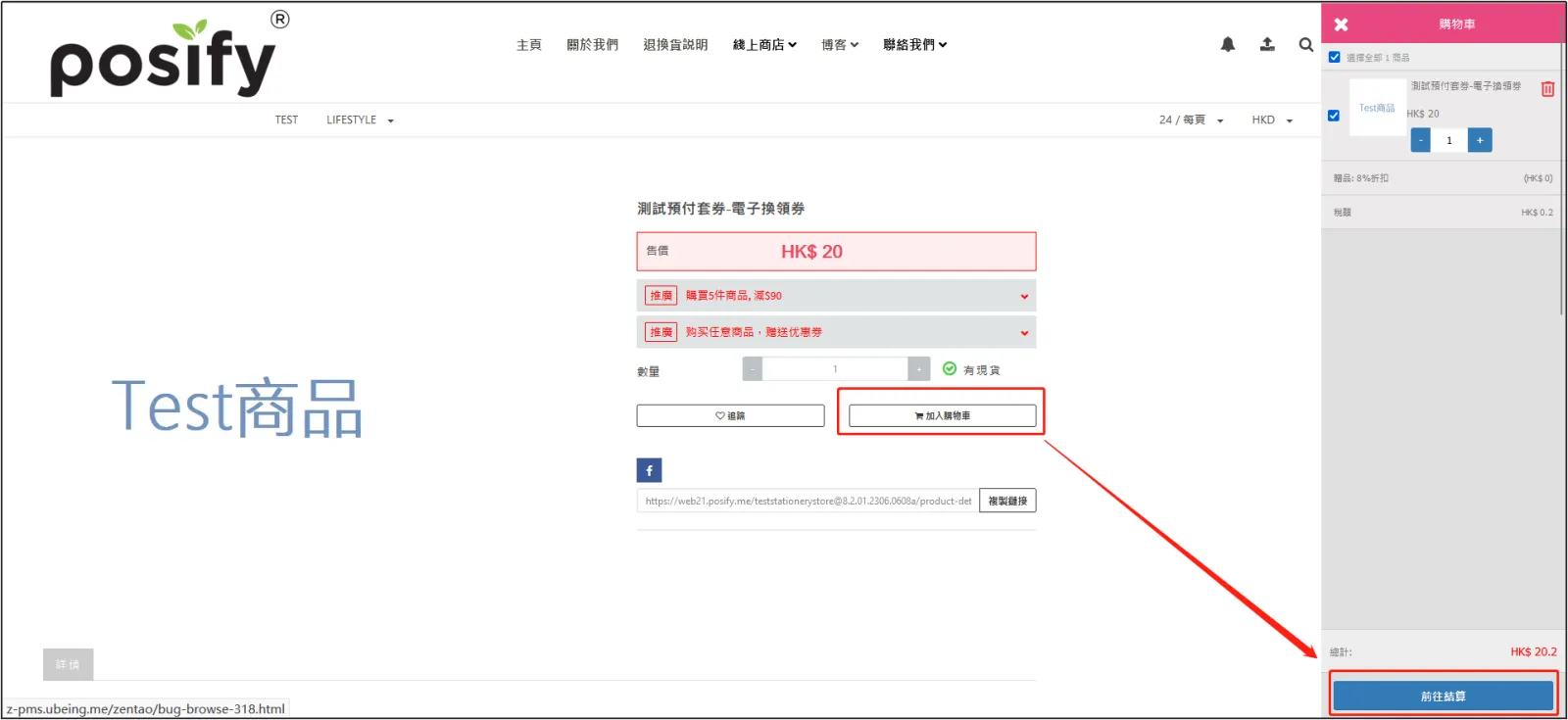
Task: Decrease cart item quantity with minus
Action: [1420, 140]
